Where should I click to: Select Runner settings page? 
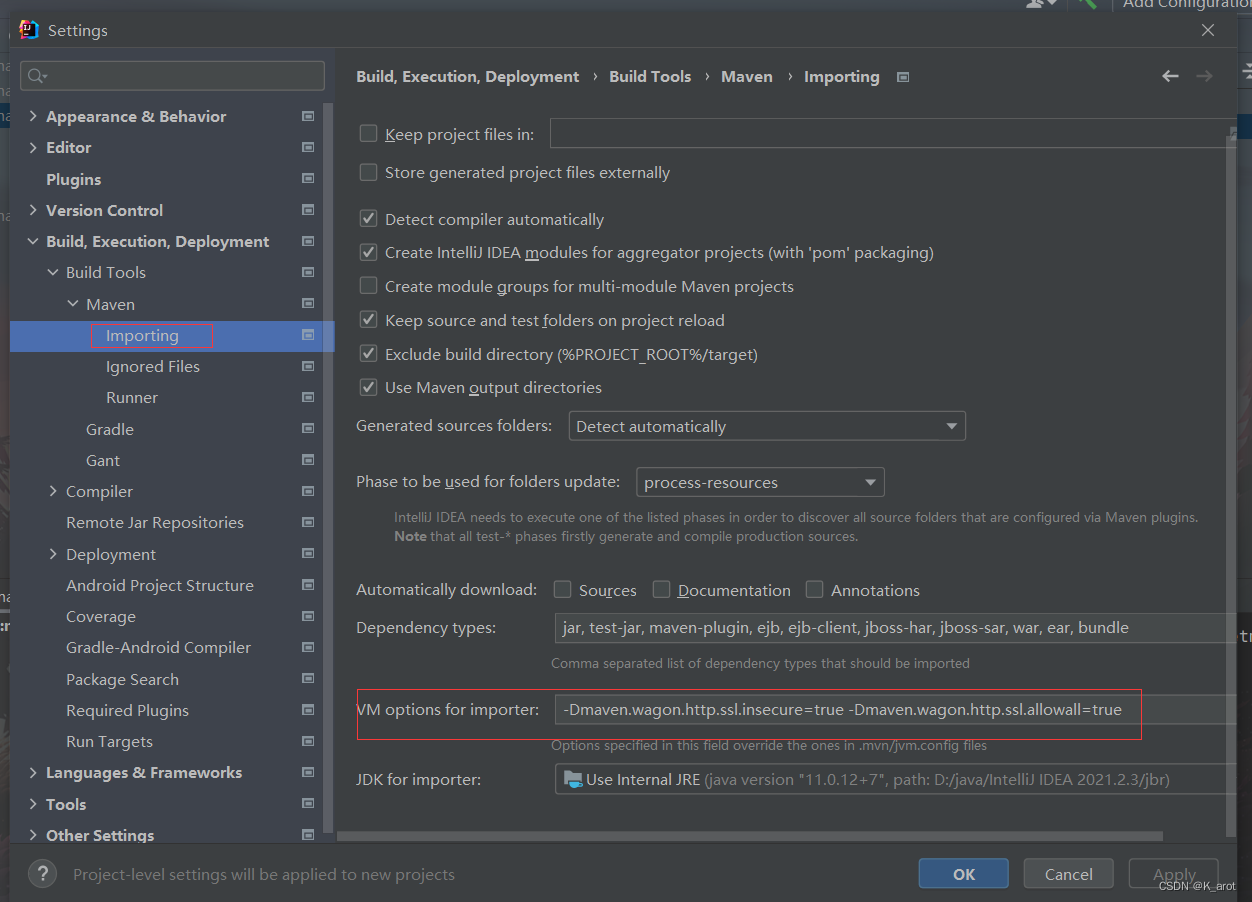(x=132, y=397)
